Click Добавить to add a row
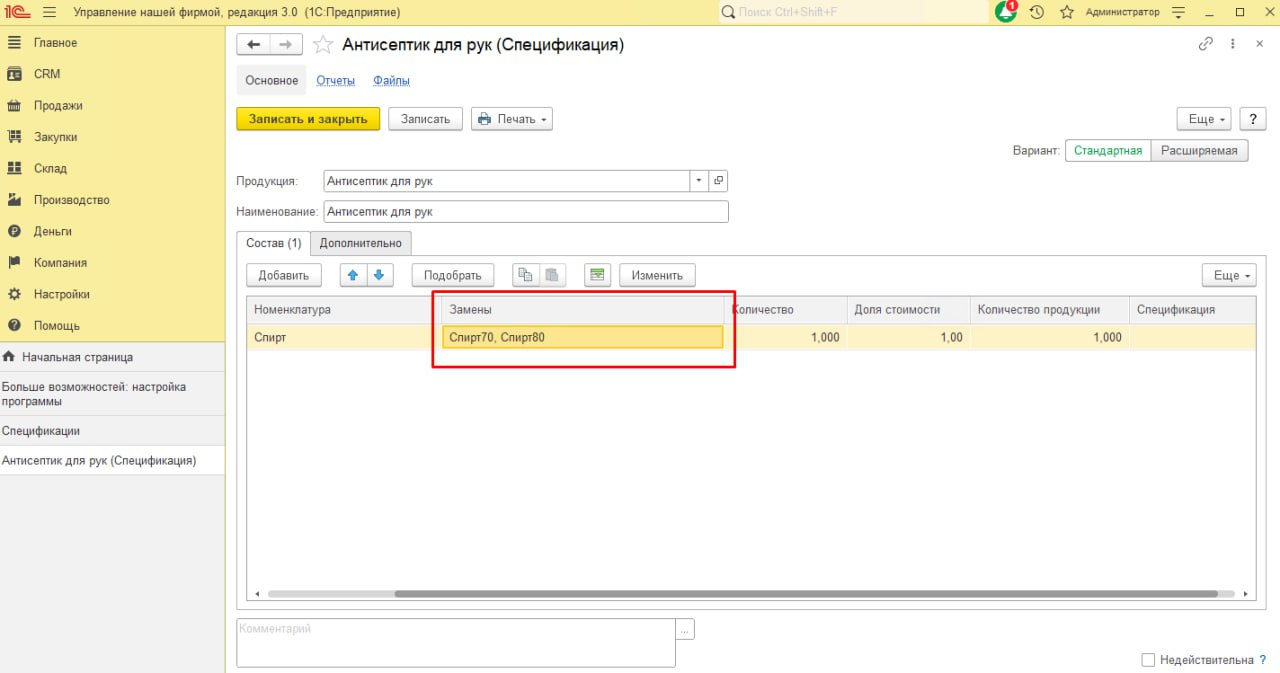Image resolution: width=1280 pixels, height=673 pixels. (x=284, y=275)
